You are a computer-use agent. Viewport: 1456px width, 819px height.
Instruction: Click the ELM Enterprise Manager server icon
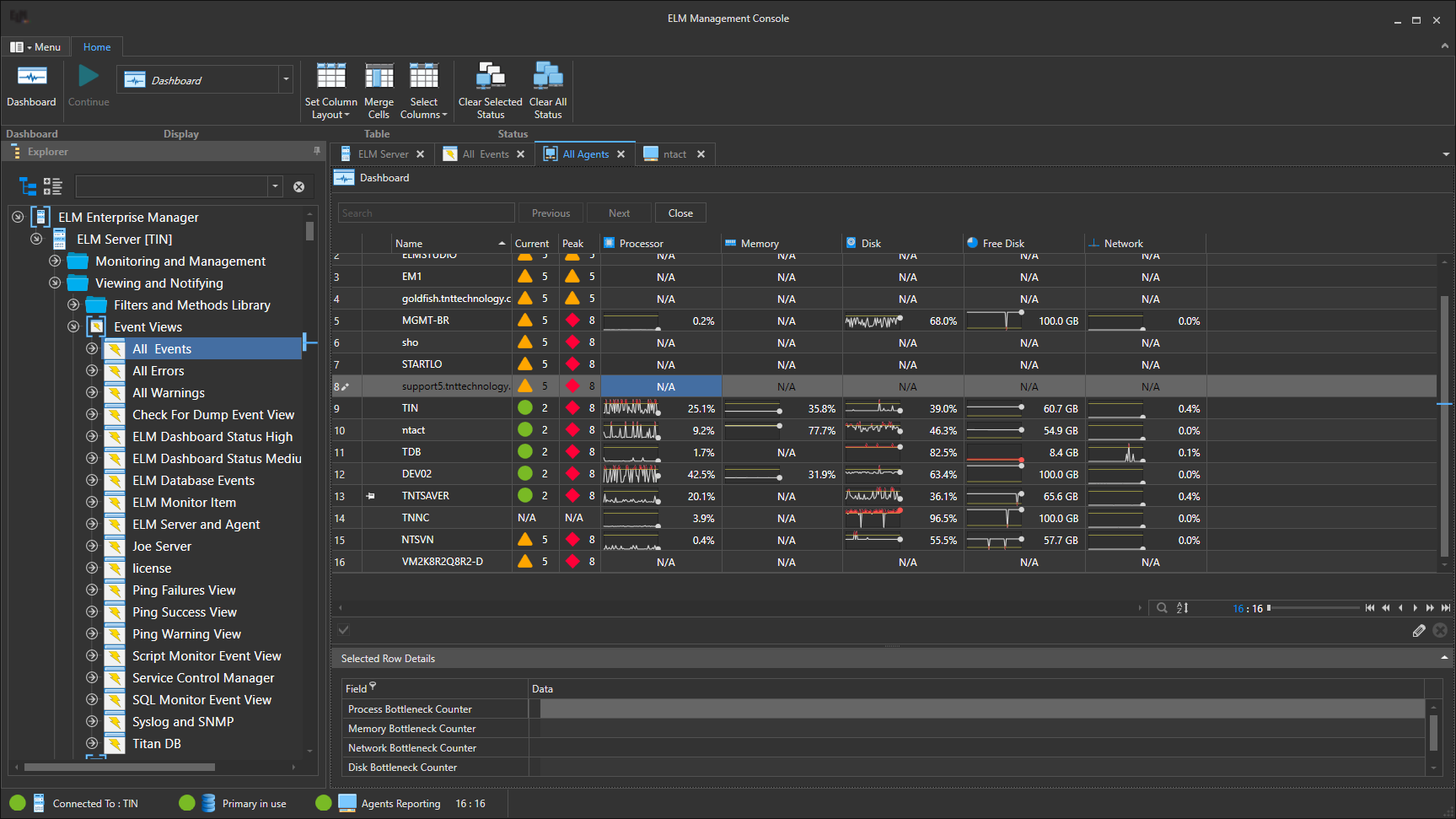[40, 217]
